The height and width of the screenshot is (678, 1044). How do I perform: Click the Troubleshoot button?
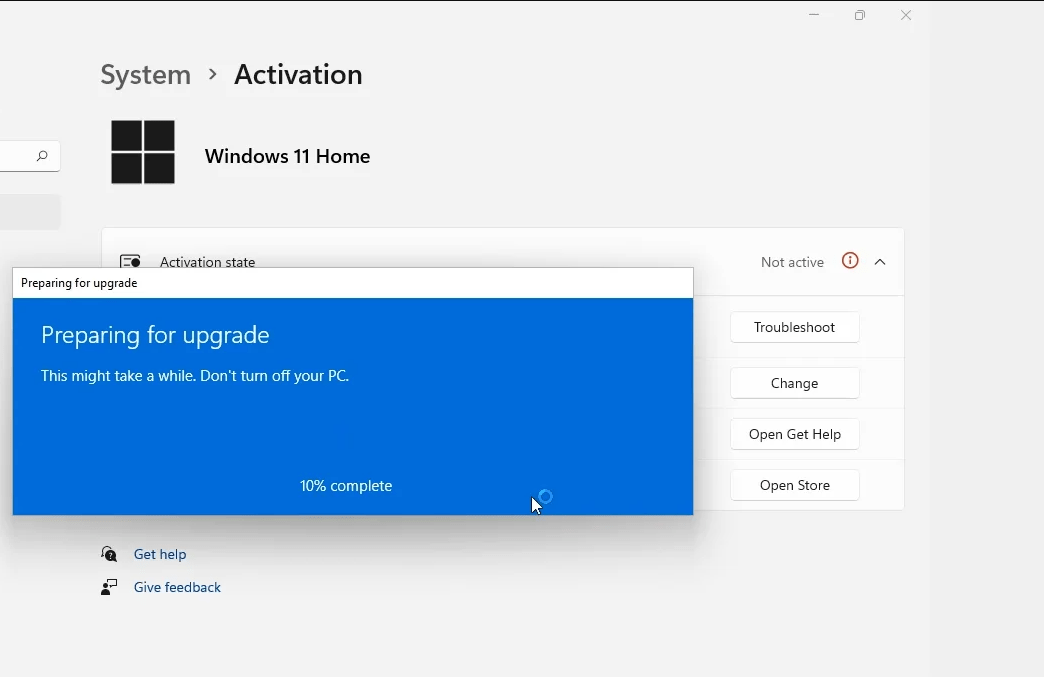point(794,327)
